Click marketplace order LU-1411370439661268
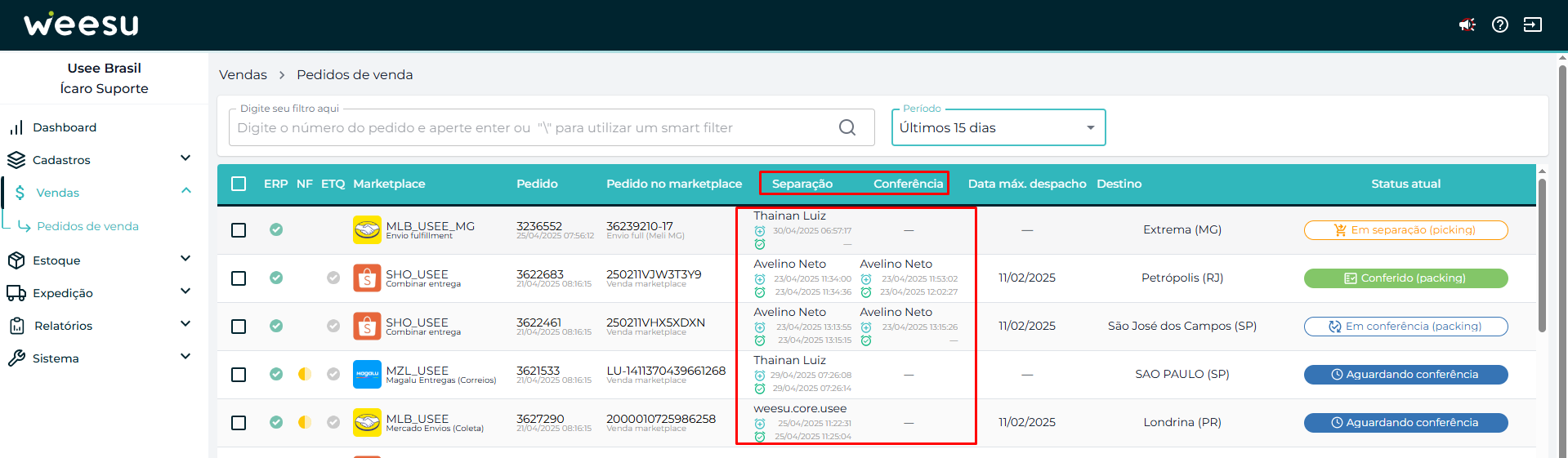The height and width of the screenshot is (458, 1568). pos(666,371)
